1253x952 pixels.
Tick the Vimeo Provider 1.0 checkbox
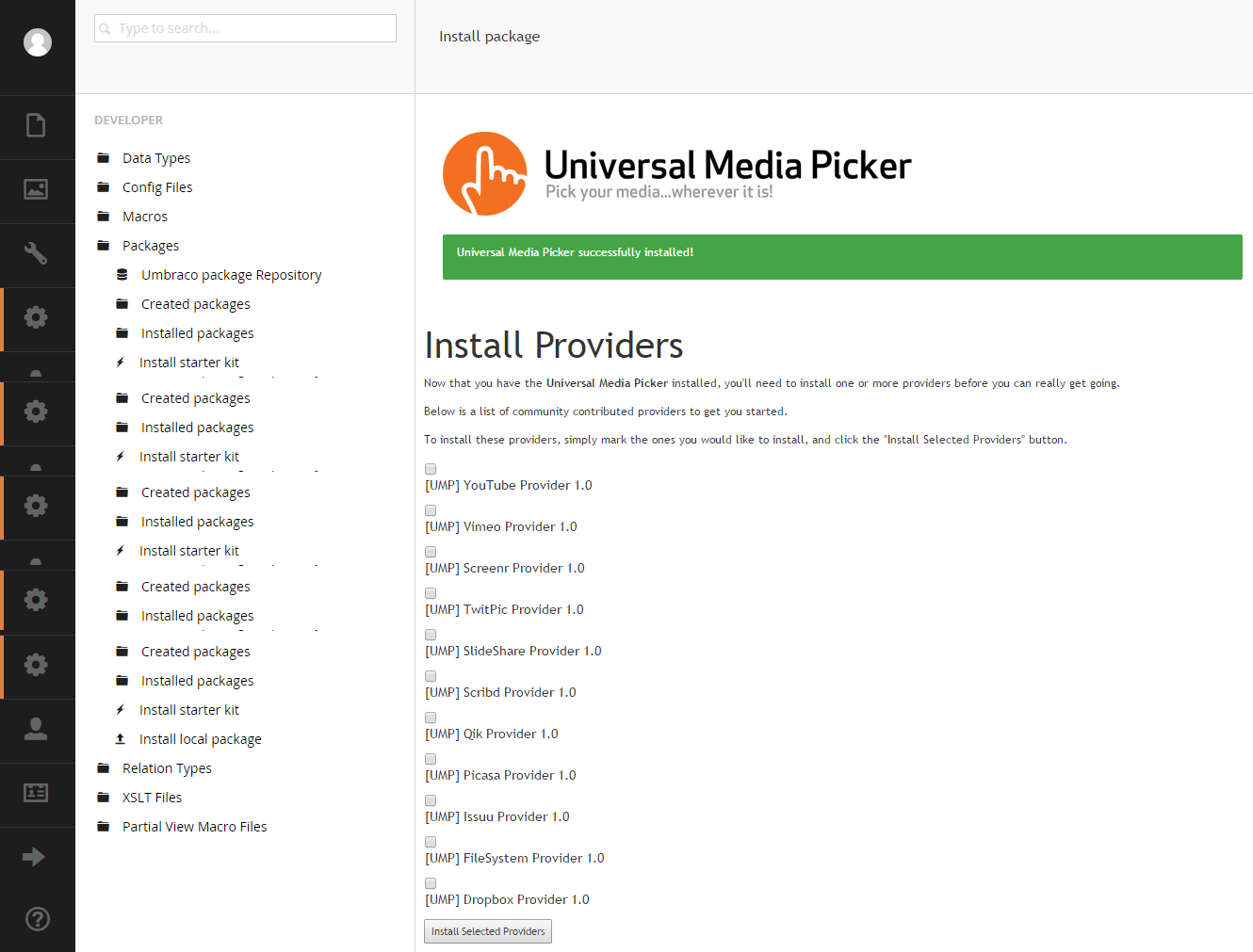(x=431, y=510)
